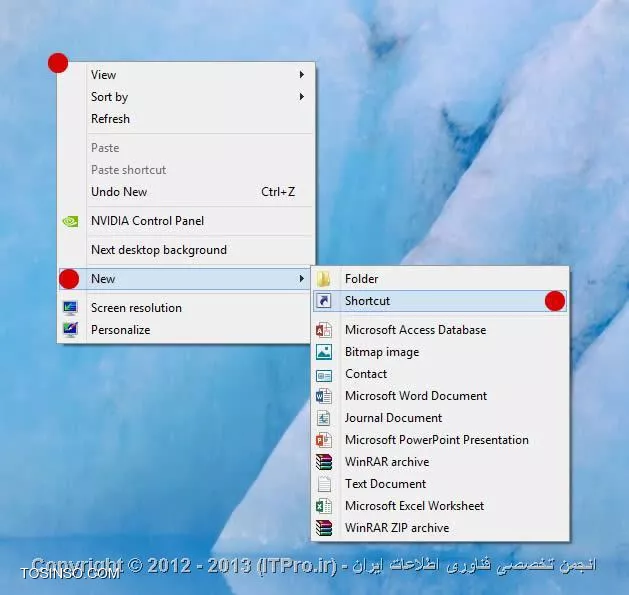Expand the View submenu arrow
Image resolution: width=629 pixels, height=595 pixels.
tap(302, 75)
